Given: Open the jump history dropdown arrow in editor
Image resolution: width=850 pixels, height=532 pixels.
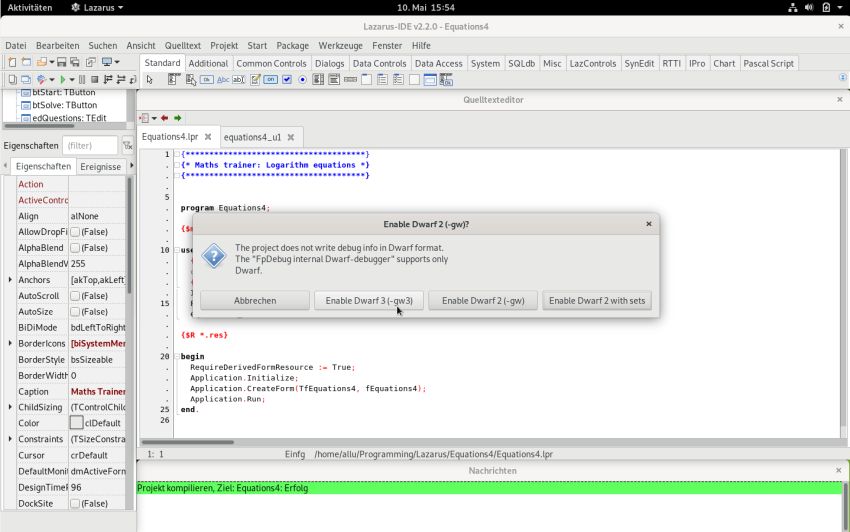Looking at the screenshot, I should pos(154,118).
